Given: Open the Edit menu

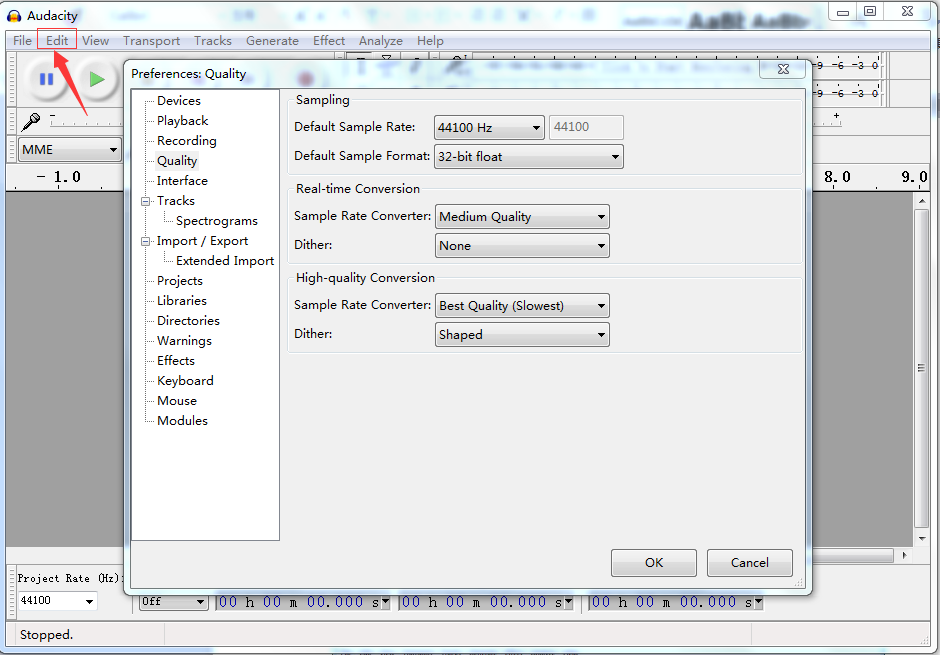Looking at the screenshot, I should [x=57, y=41].
